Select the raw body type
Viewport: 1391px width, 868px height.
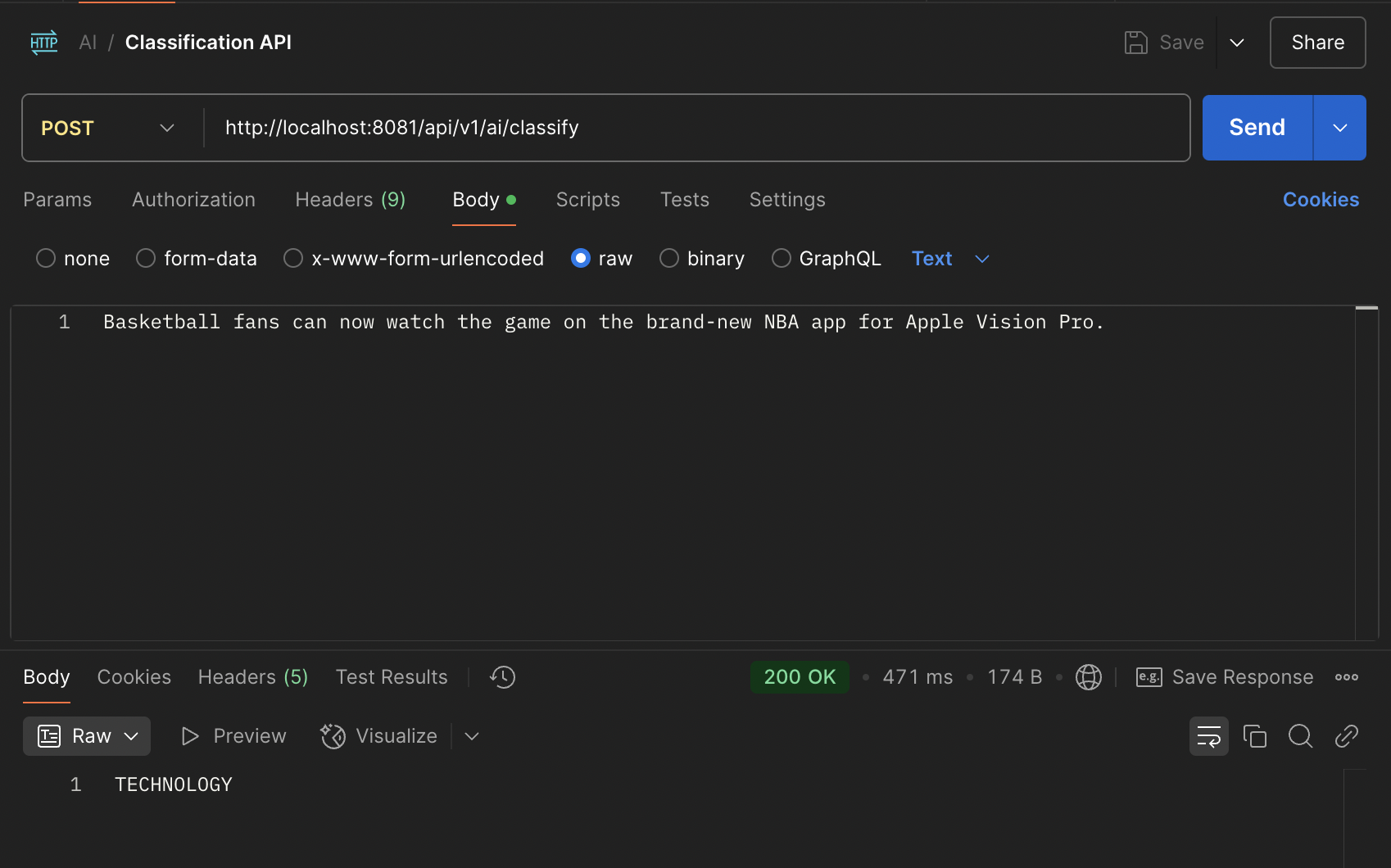click(x=581, y=259)
